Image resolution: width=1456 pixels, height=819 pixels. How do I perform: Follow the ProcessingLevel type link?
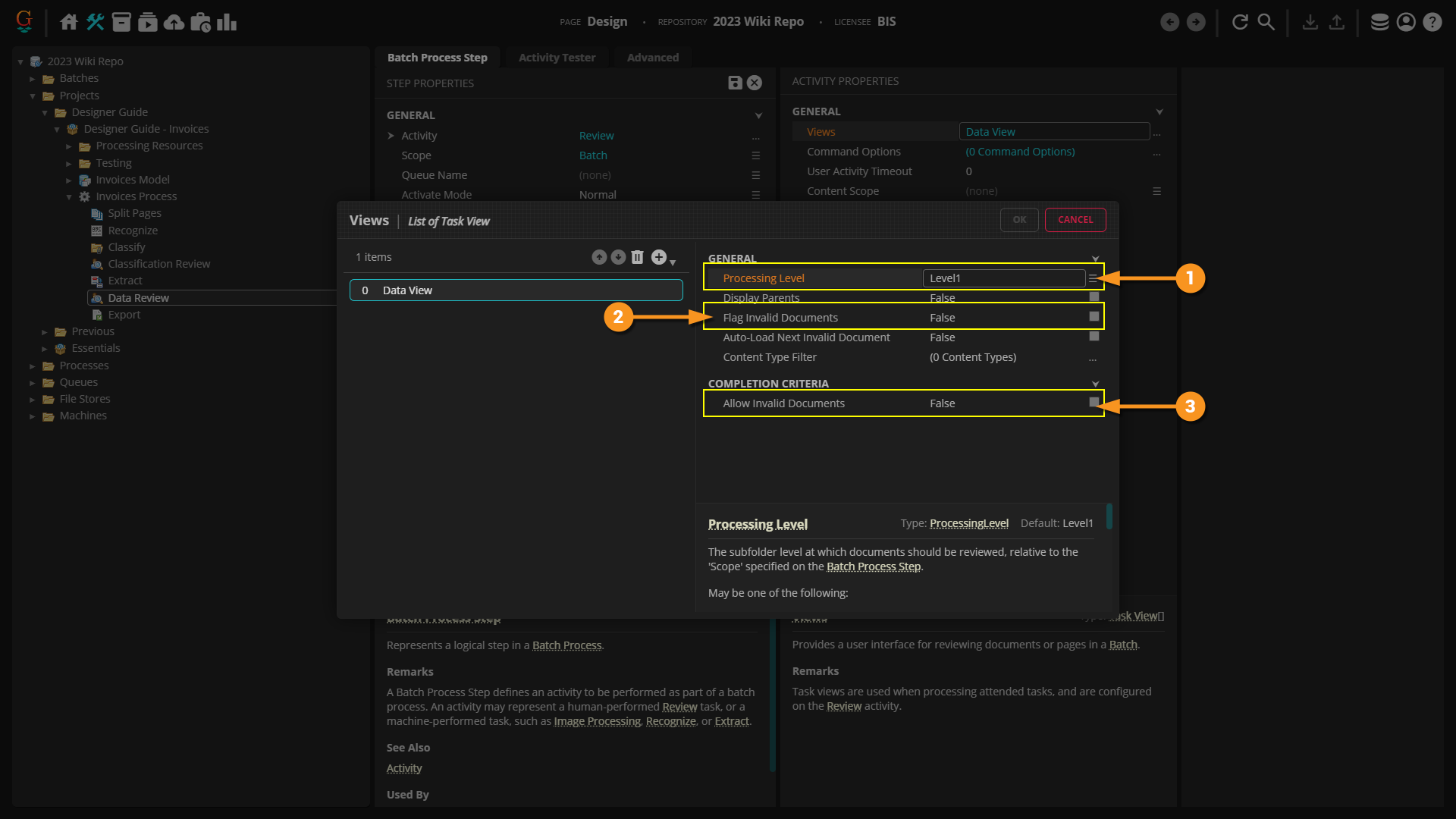click(x=968, y=523)
